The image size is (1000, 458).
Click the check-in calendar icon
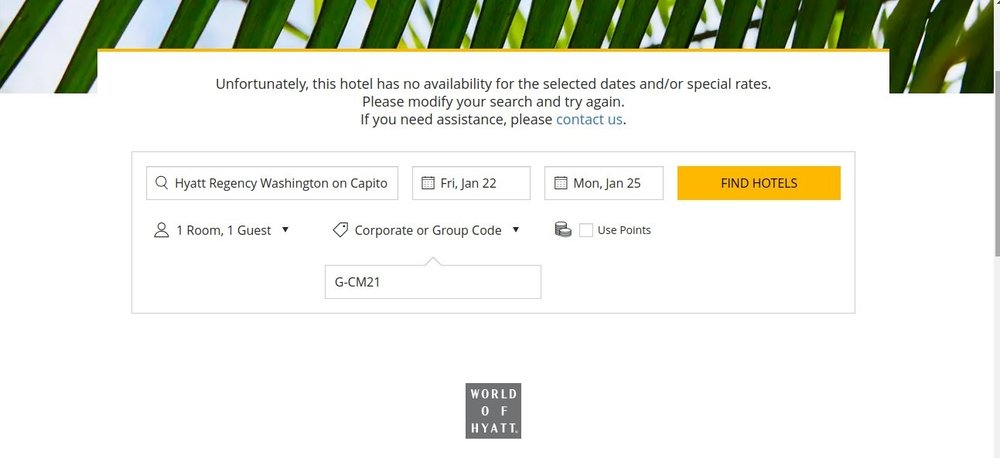point(428,183)
